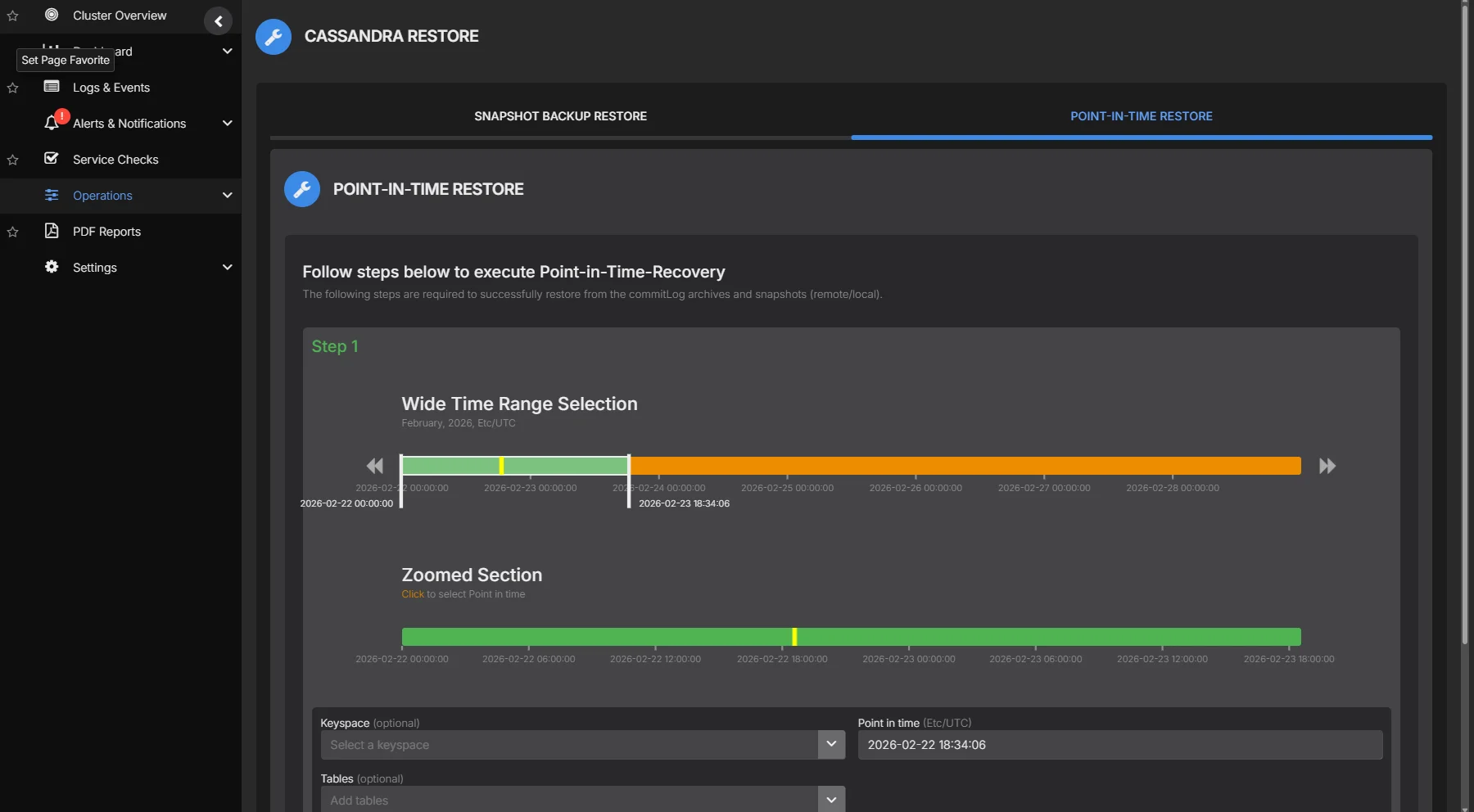Click the Settings gear icon
1474x812 pixels.
click(52, 267)
